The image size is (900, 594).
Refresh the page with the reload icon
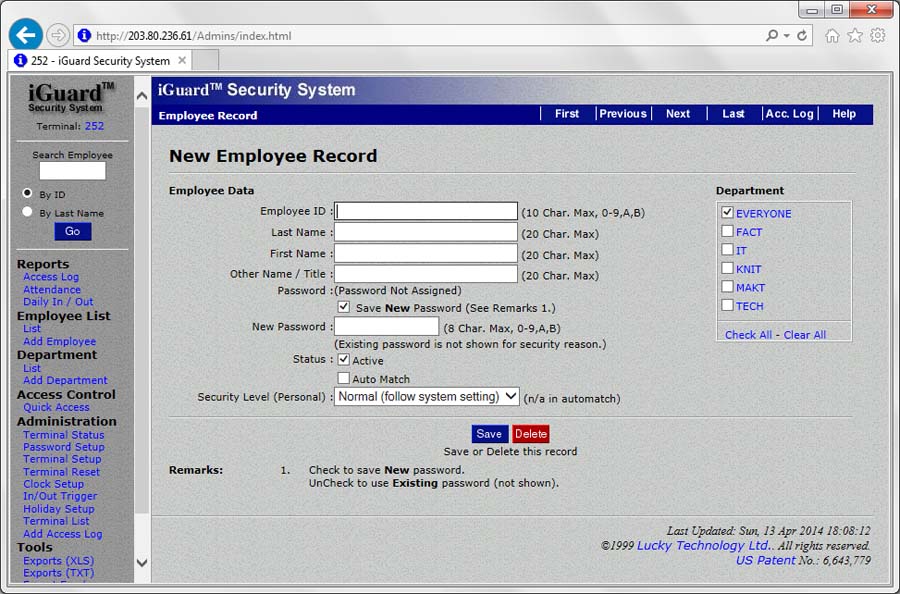[802, 36]
